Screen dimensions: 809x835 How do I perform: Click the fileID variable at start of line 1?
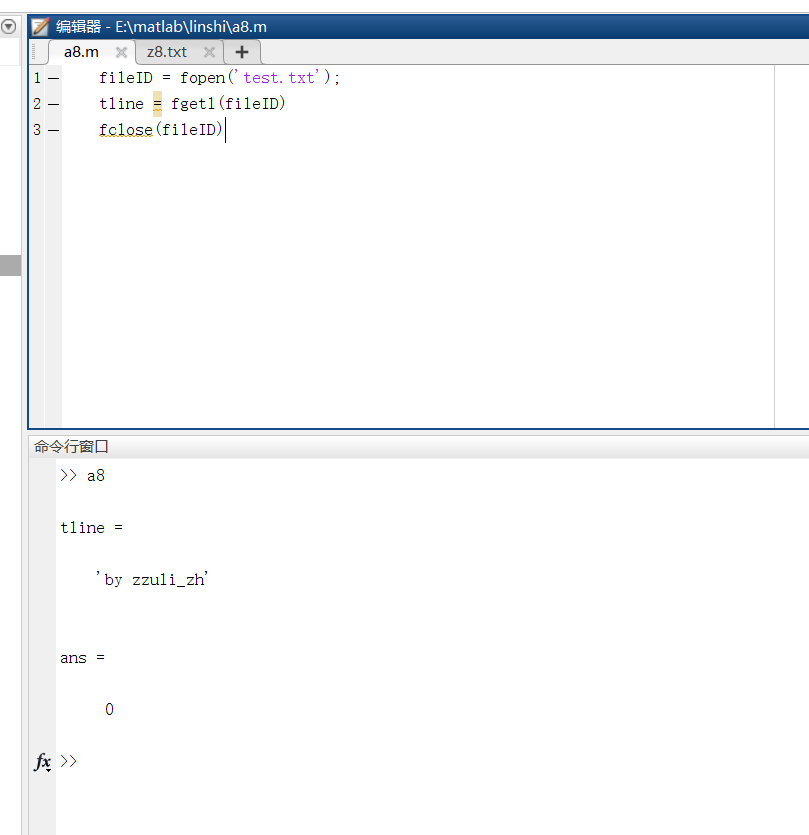pyautogui.click(x=126, y=78)
